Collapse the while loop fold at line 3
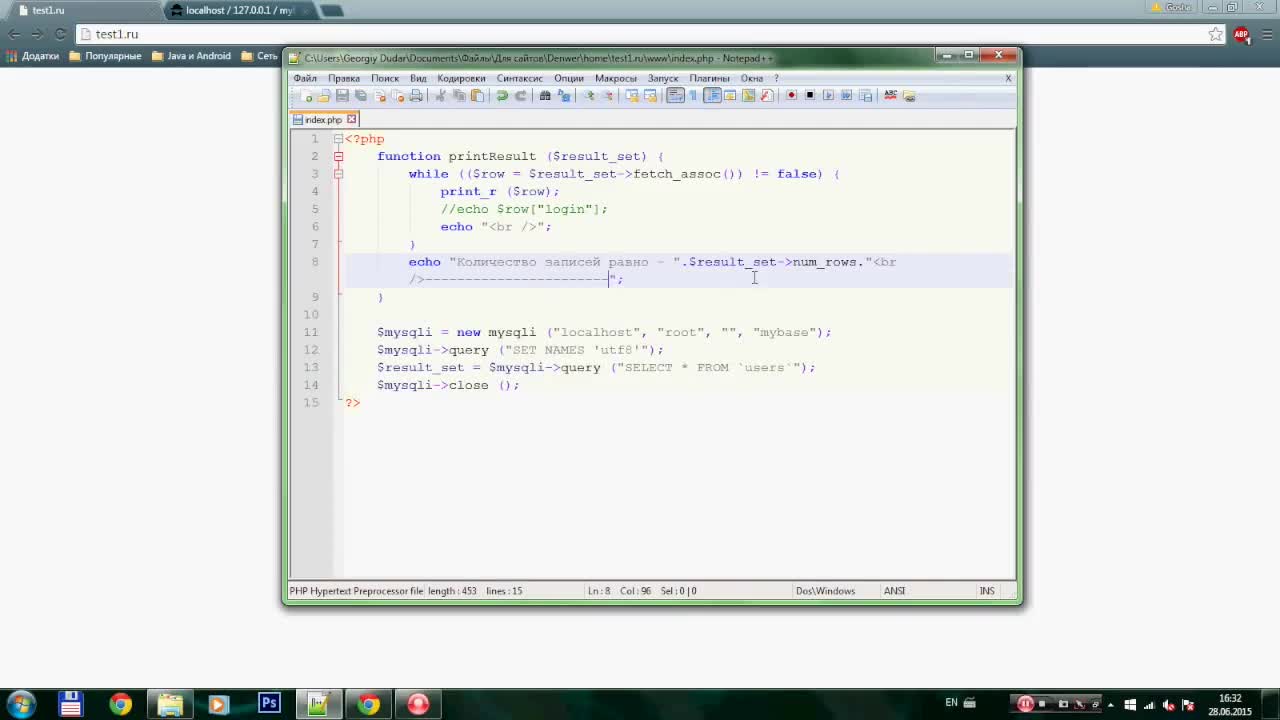The width and height of the screenshot is (1280, 720). (338, 174)
